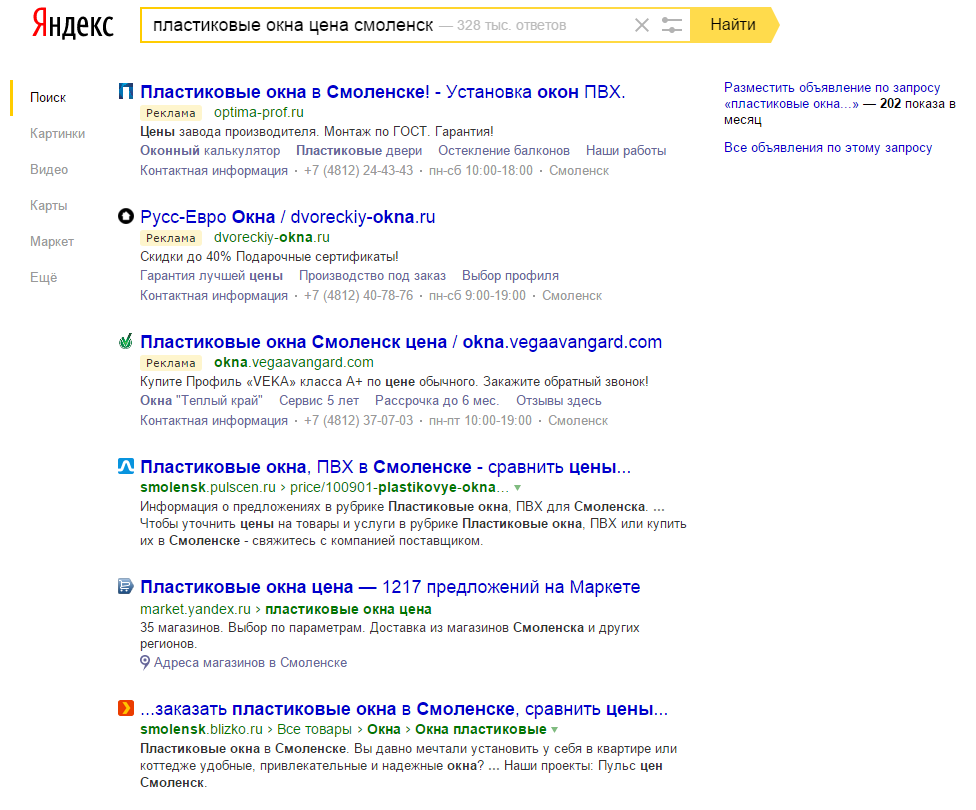976x810 pixels.
Task: Click the phone number +7 (4812) 37-07-03
Action: [x=359, y=421]
